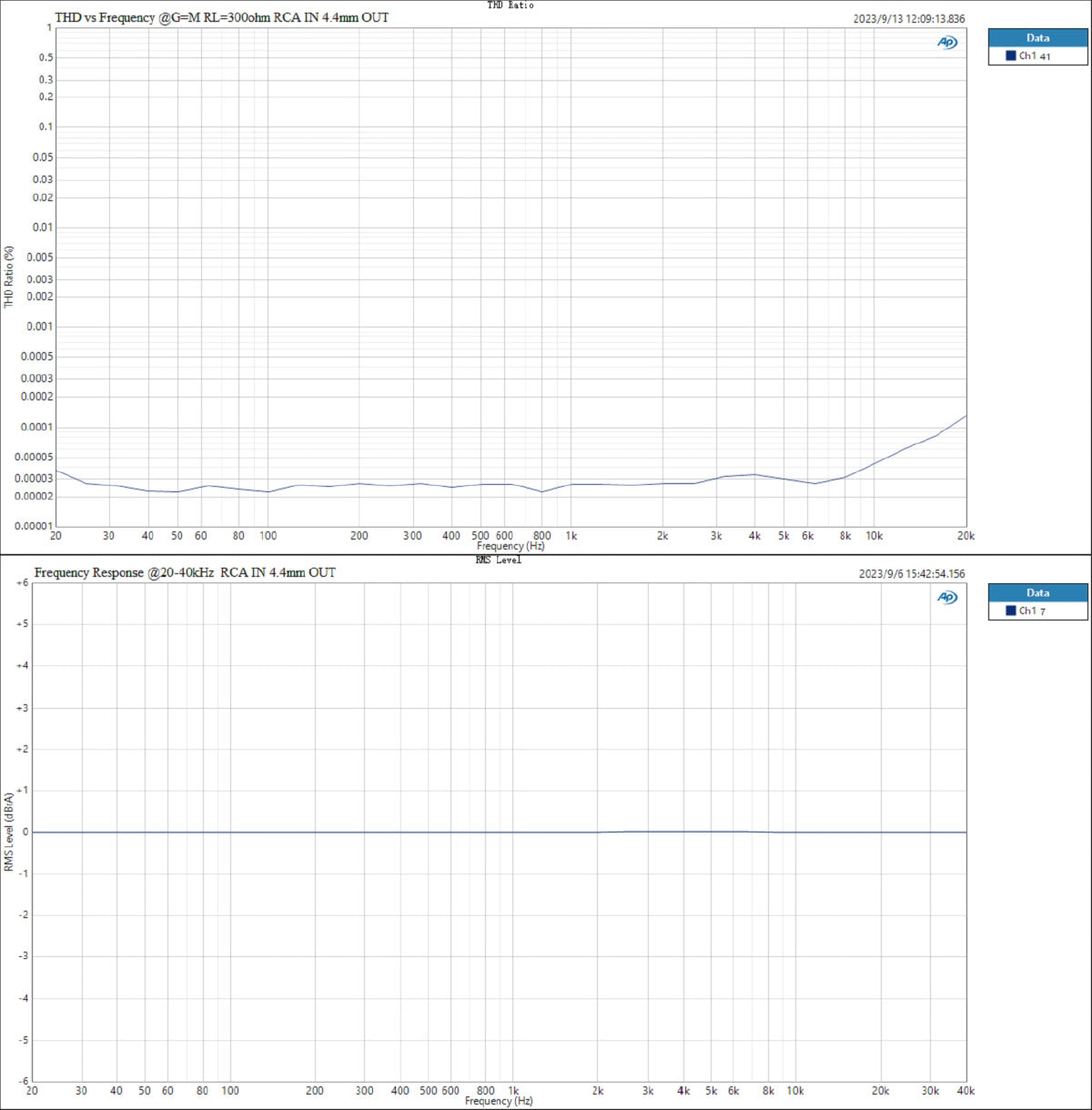
Task: Select the Ch1 7 legend entry
Action: coord(1031,610)
